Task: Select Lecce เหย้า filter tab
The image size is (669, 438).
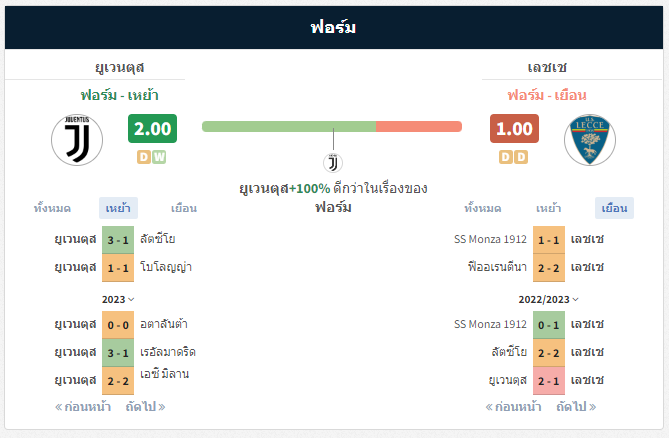Action: [548, 208]
